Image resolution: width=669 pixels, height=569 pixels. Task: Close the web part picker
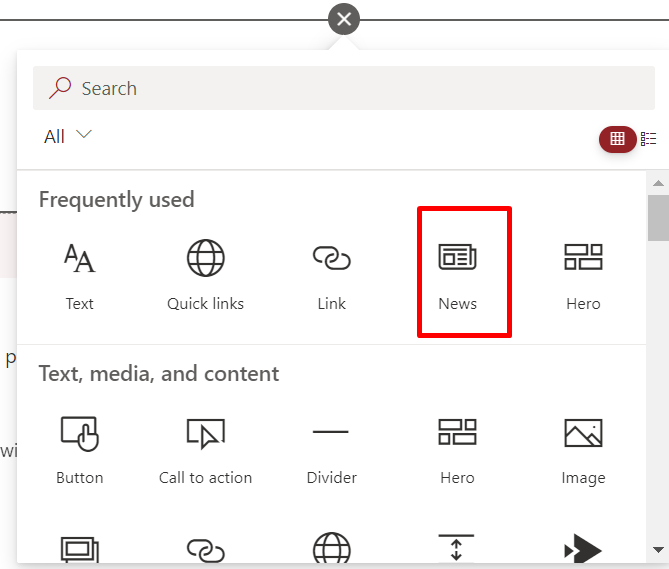pyautogui.click(x=344, y=19)
